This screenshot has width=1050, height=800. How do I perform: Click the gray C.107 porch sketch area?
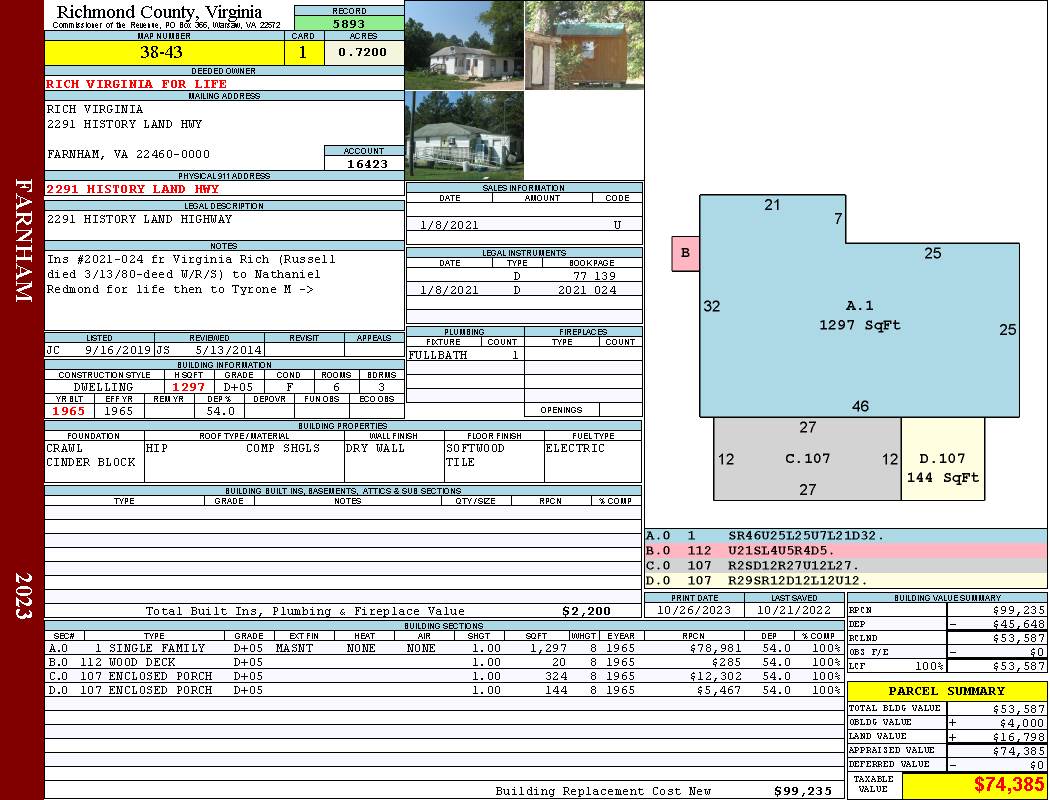808,459
